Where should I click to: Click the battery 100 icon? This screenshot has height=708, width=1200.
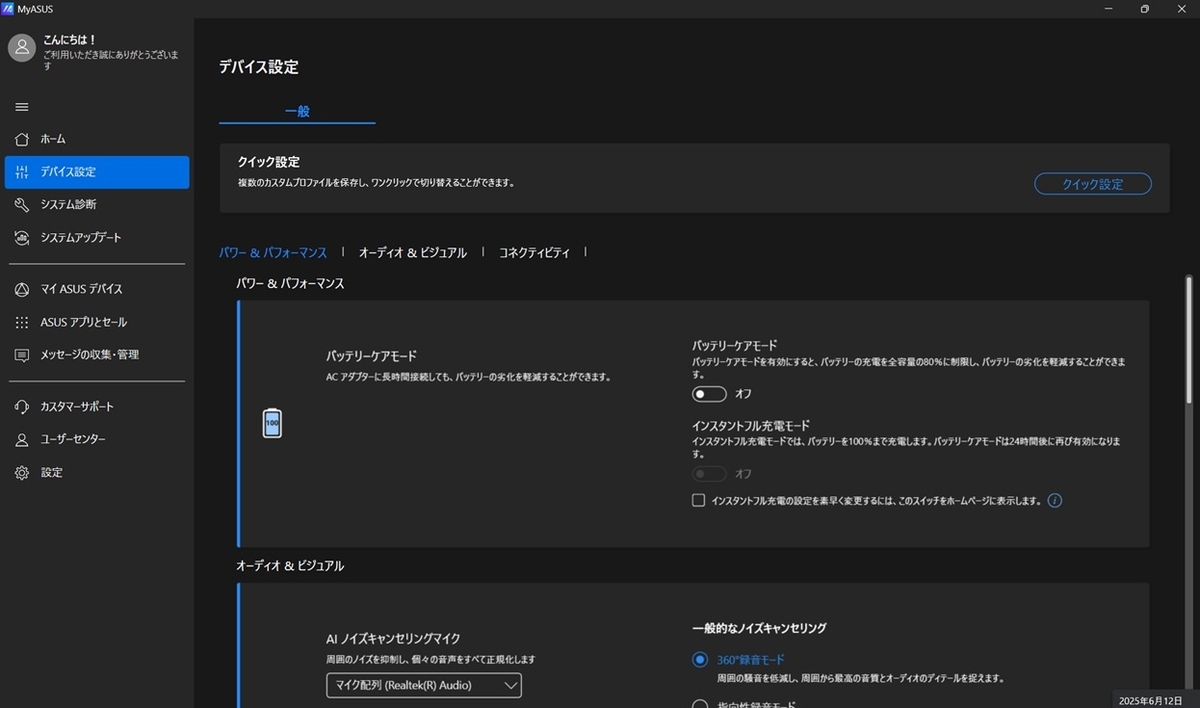pyautogui.click(x=271, y=424)
